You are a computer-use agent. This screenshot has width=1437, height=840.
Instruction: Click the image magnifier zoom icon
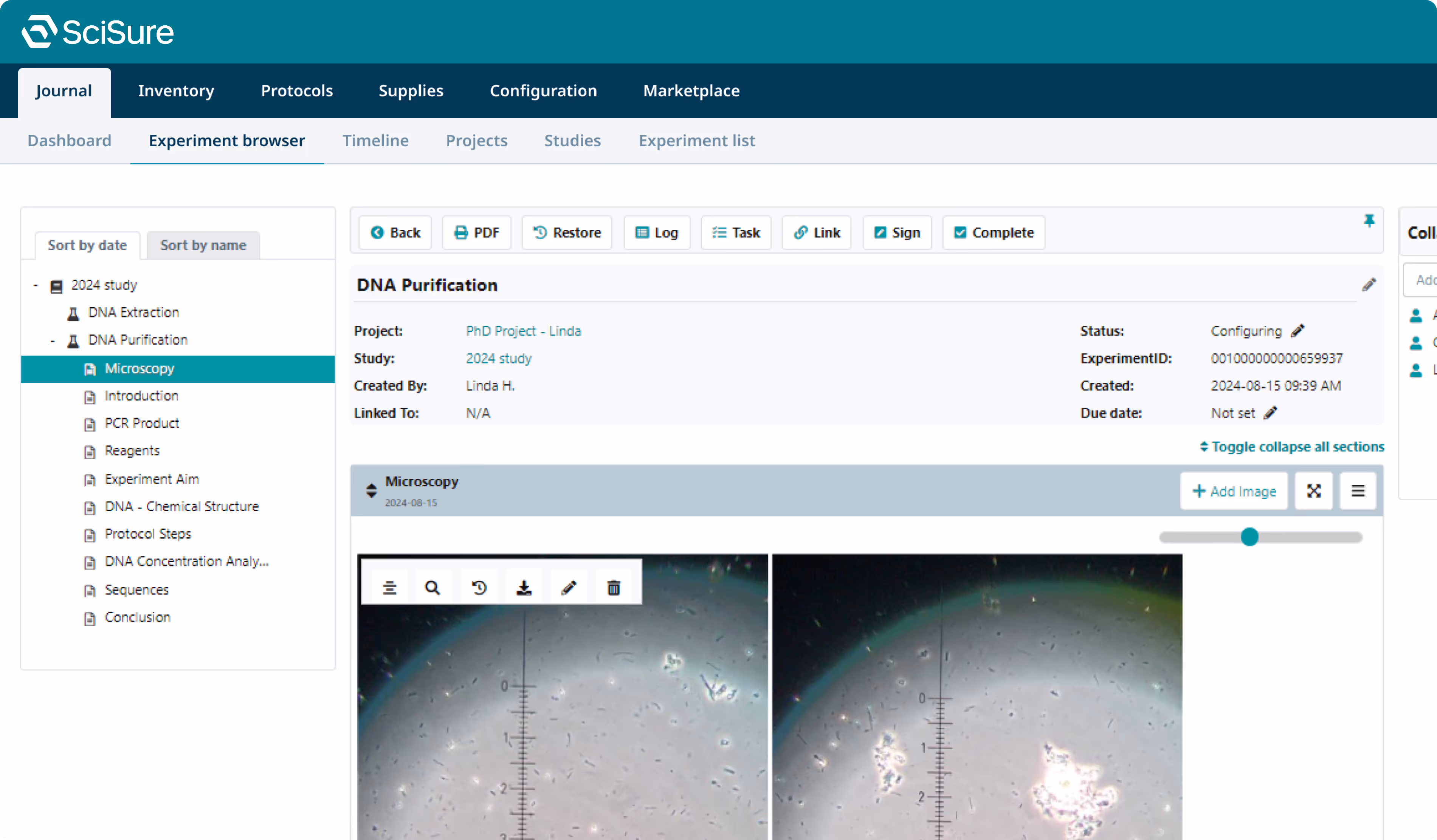coord(432,588)
